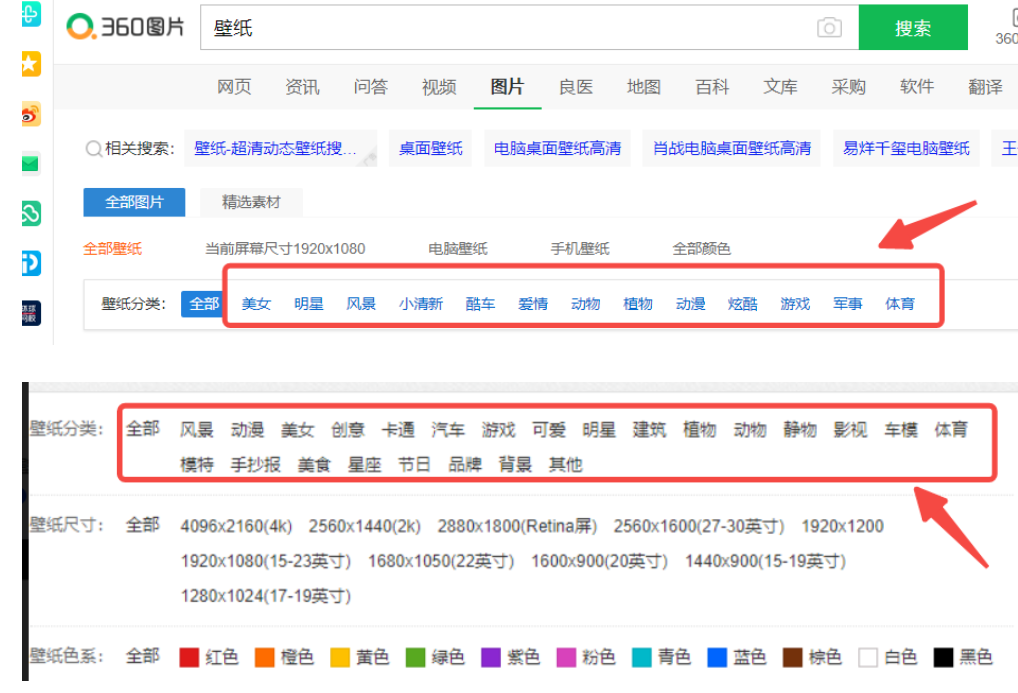Image resolution: width=1018 pixels, height=693 pixels.
Task: Click the green mail envelope sidebar icon
Action: (31, 164)
